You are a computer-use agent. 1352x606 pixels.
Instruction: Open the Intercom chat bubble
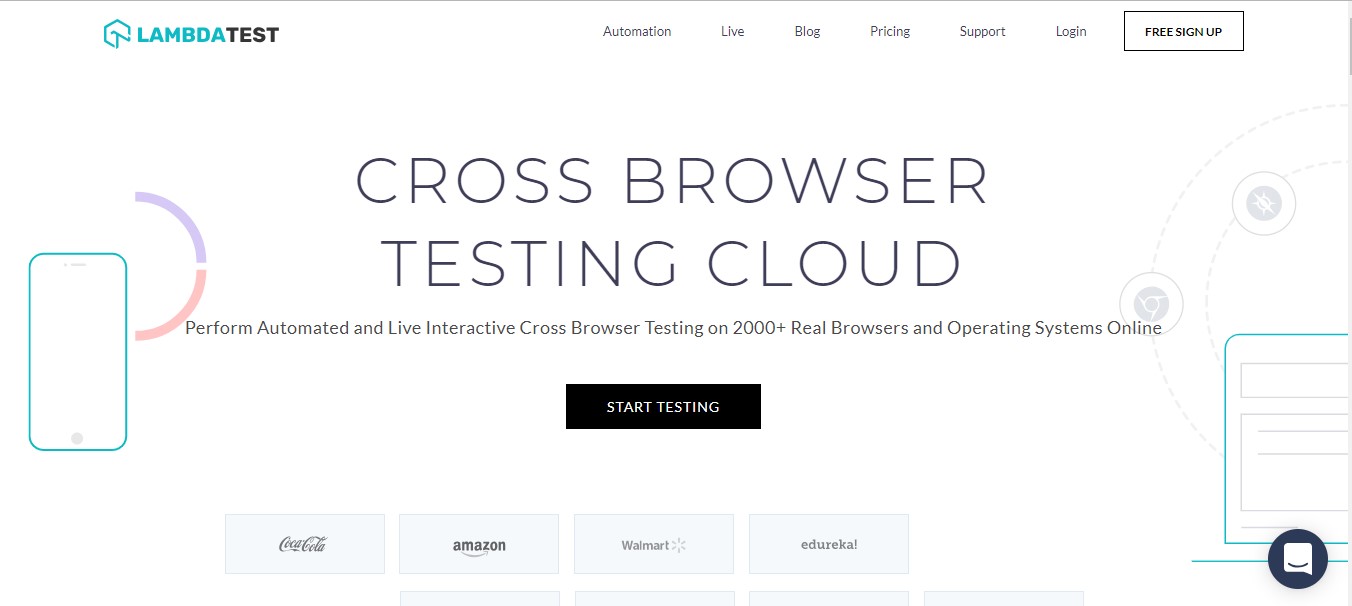[1297, 559]
